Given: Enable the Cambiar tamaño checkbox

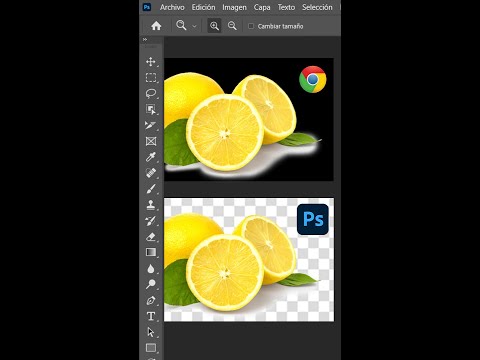Looking at the screenshot, I should pyautogui.click(x=251, y=26).
